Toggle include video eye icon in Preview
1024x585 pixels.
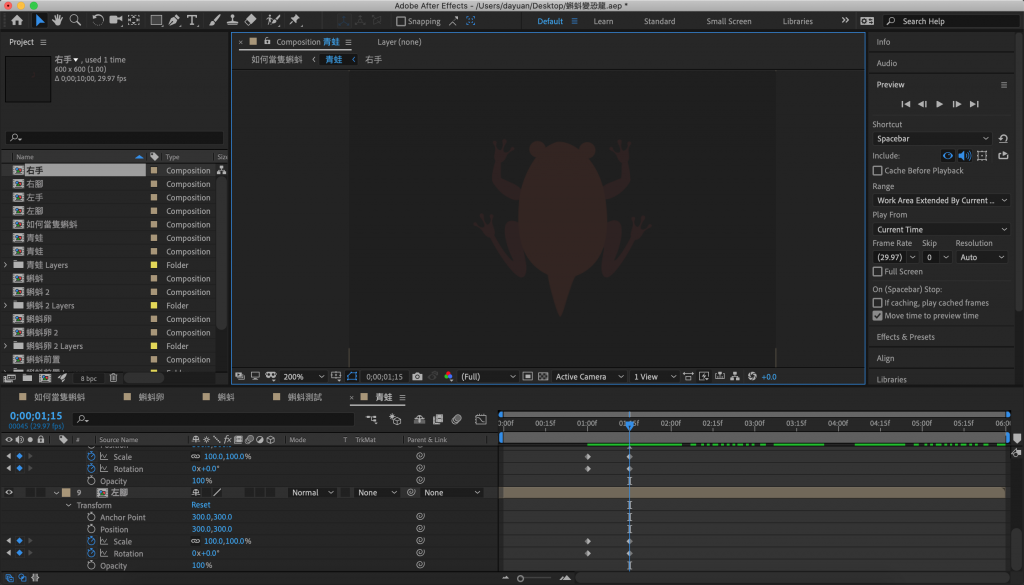(947, 156)
